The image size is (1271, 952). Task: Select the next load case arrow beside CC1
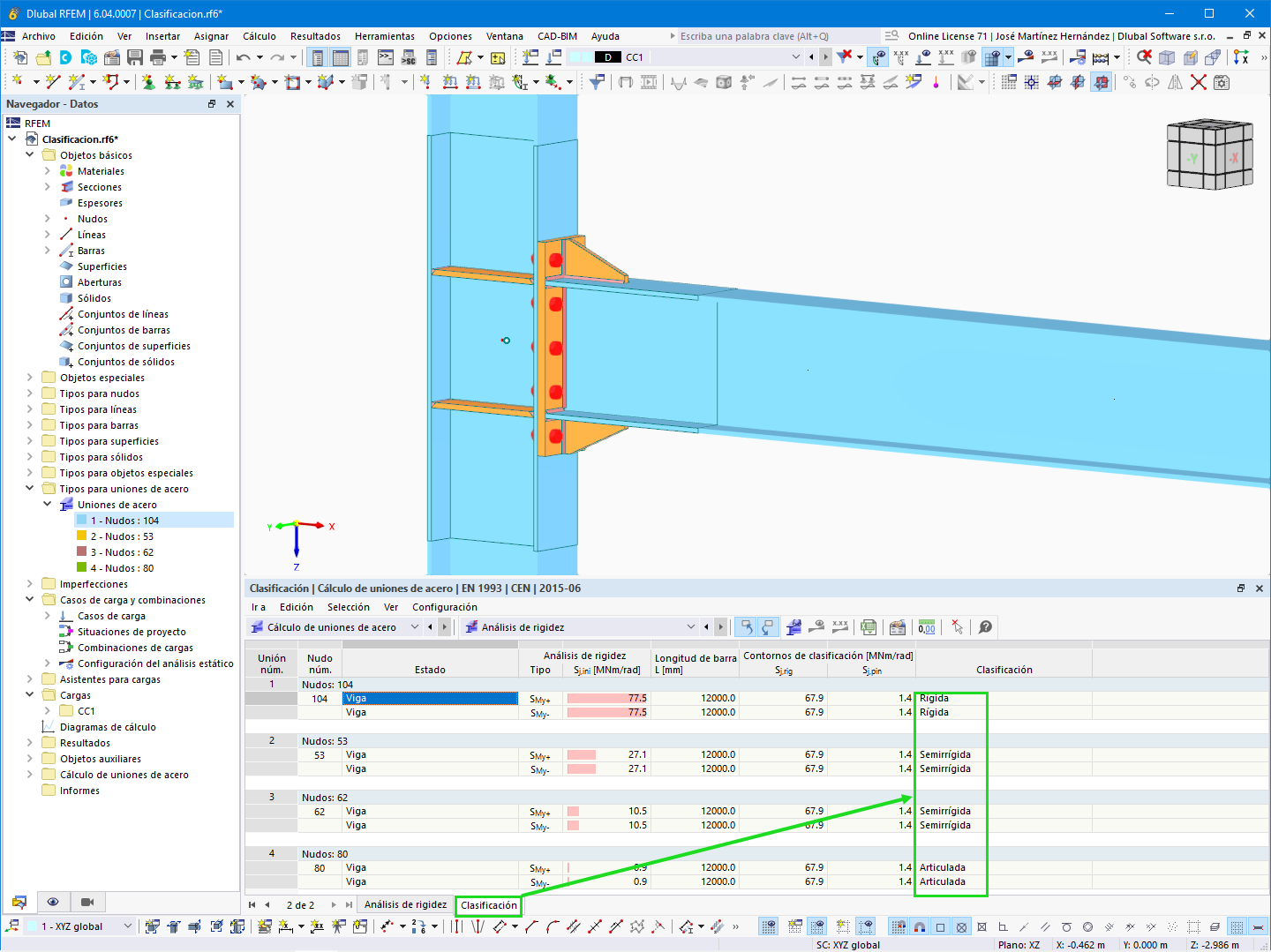825,57
